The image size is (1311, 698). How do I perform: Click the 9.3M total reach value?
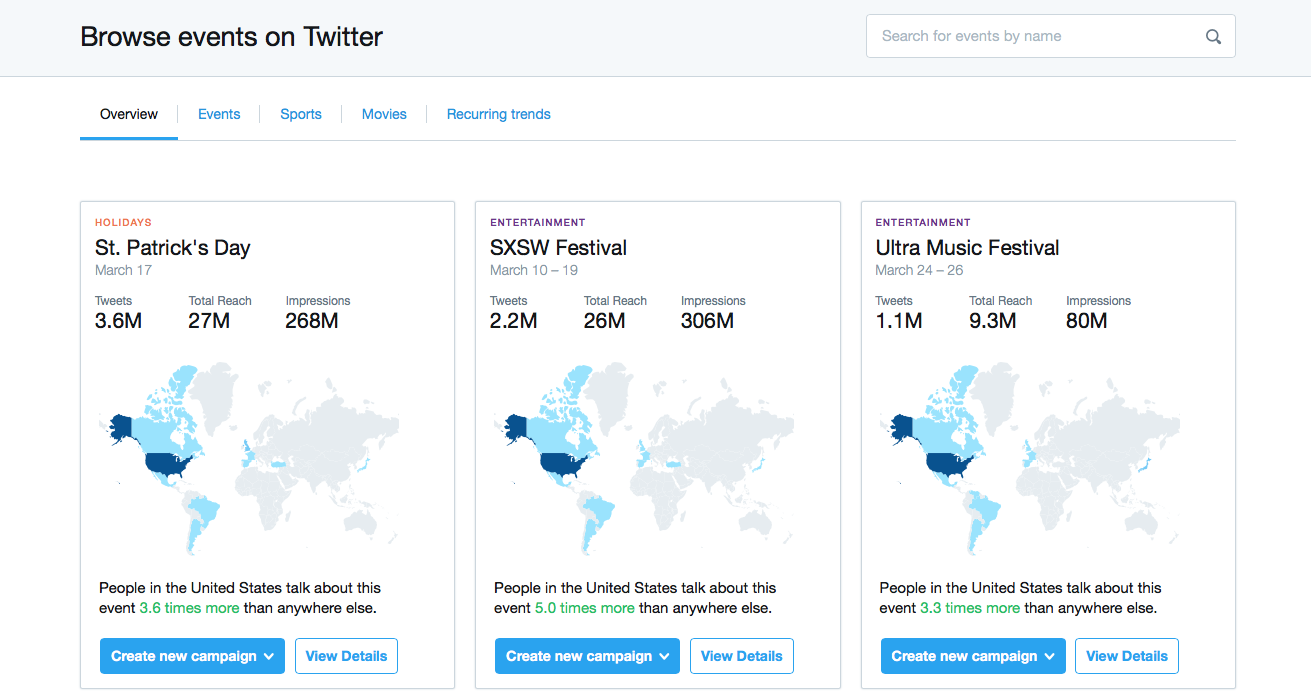[x=993, y=321]
